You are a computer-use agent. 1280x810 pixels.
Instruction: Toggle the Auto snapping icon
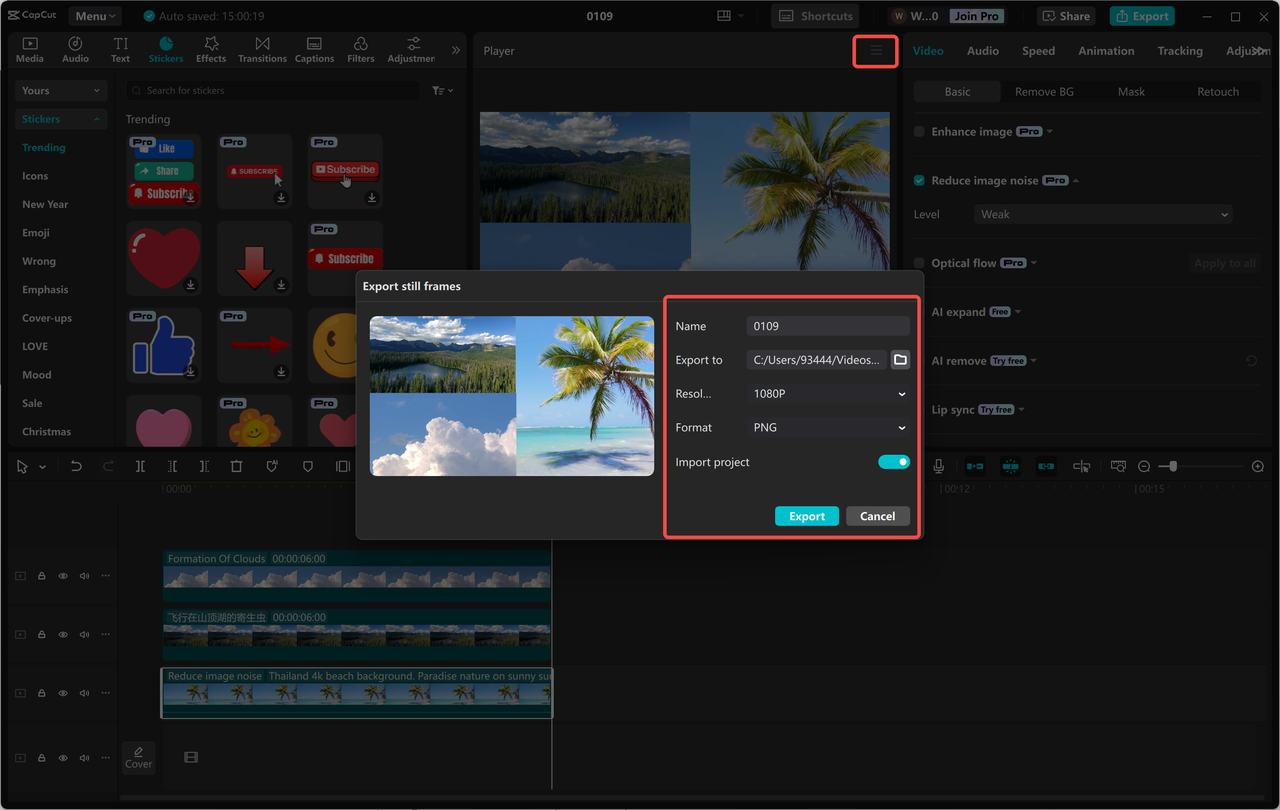pos(1010,466)
